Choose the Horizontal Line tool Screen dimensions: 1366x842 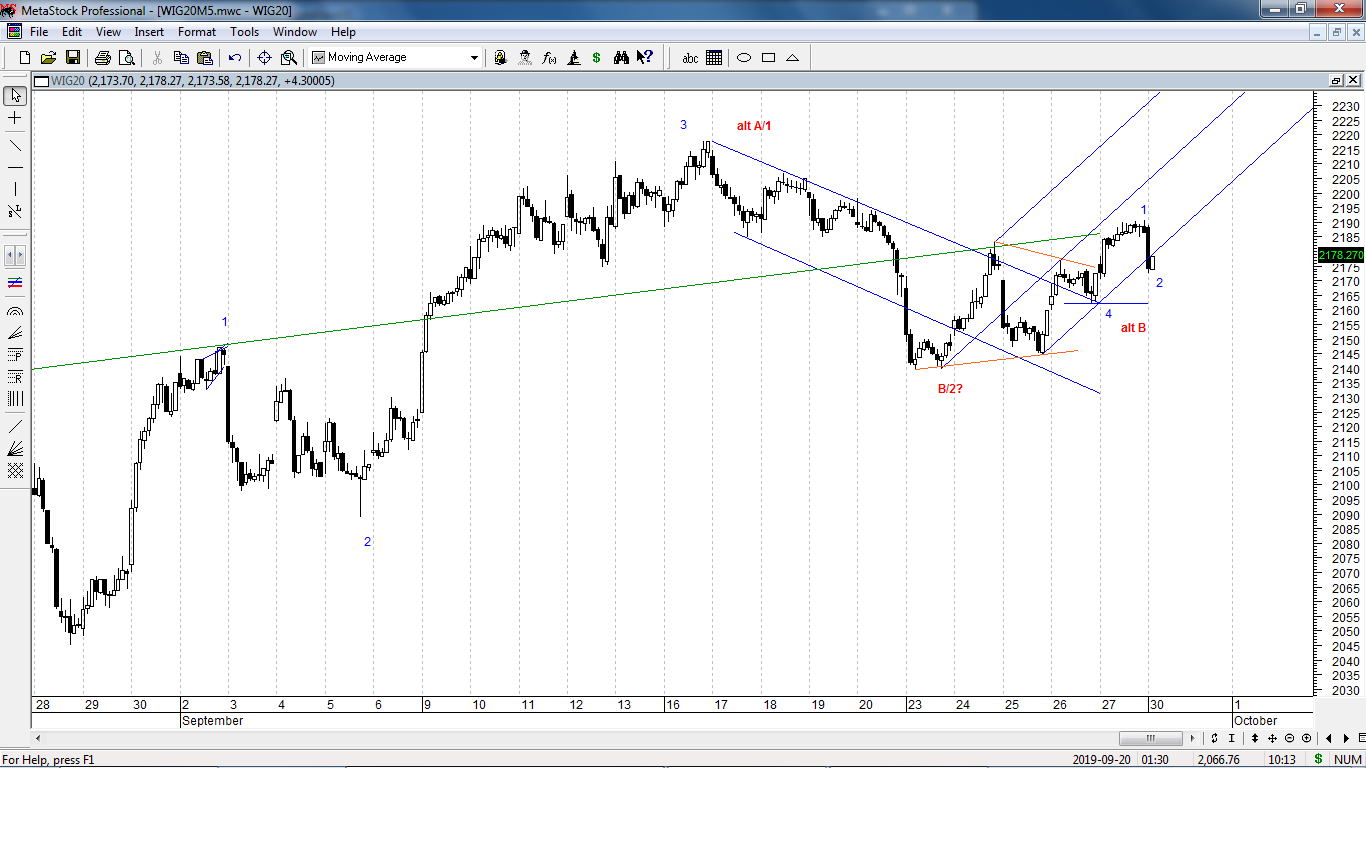[15, 167]
